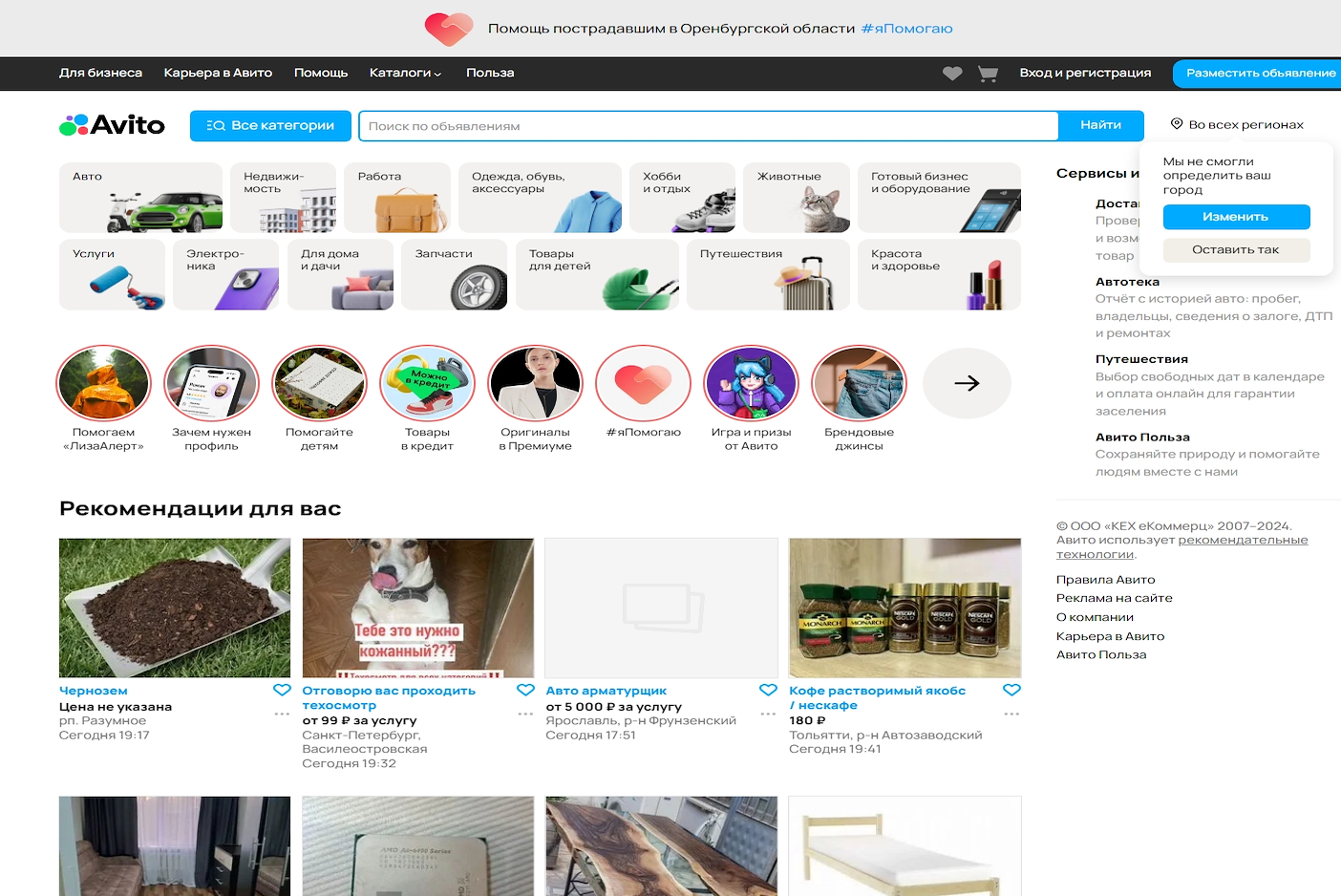Open the Оригиналы в Премиуме story circle
This screenshot has width=1341, height=896.
pos(536,383)
